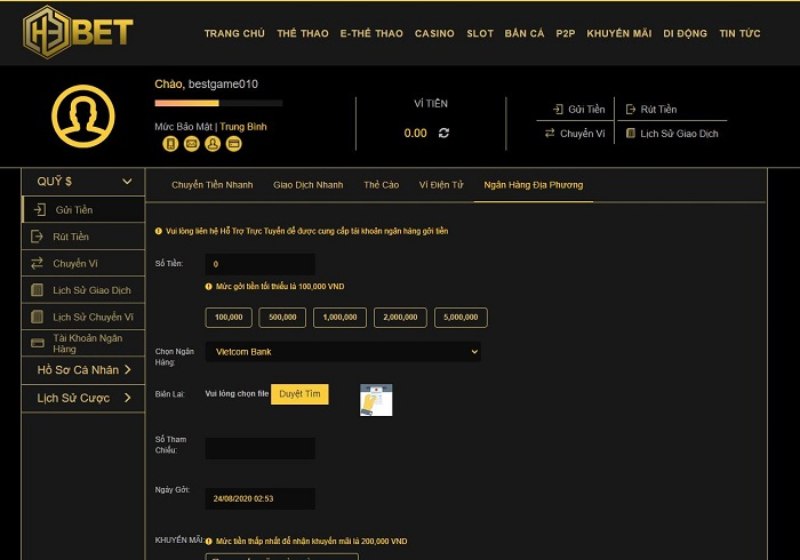
Task: Click the email verification security icon
Action: (x=191, y=144)
